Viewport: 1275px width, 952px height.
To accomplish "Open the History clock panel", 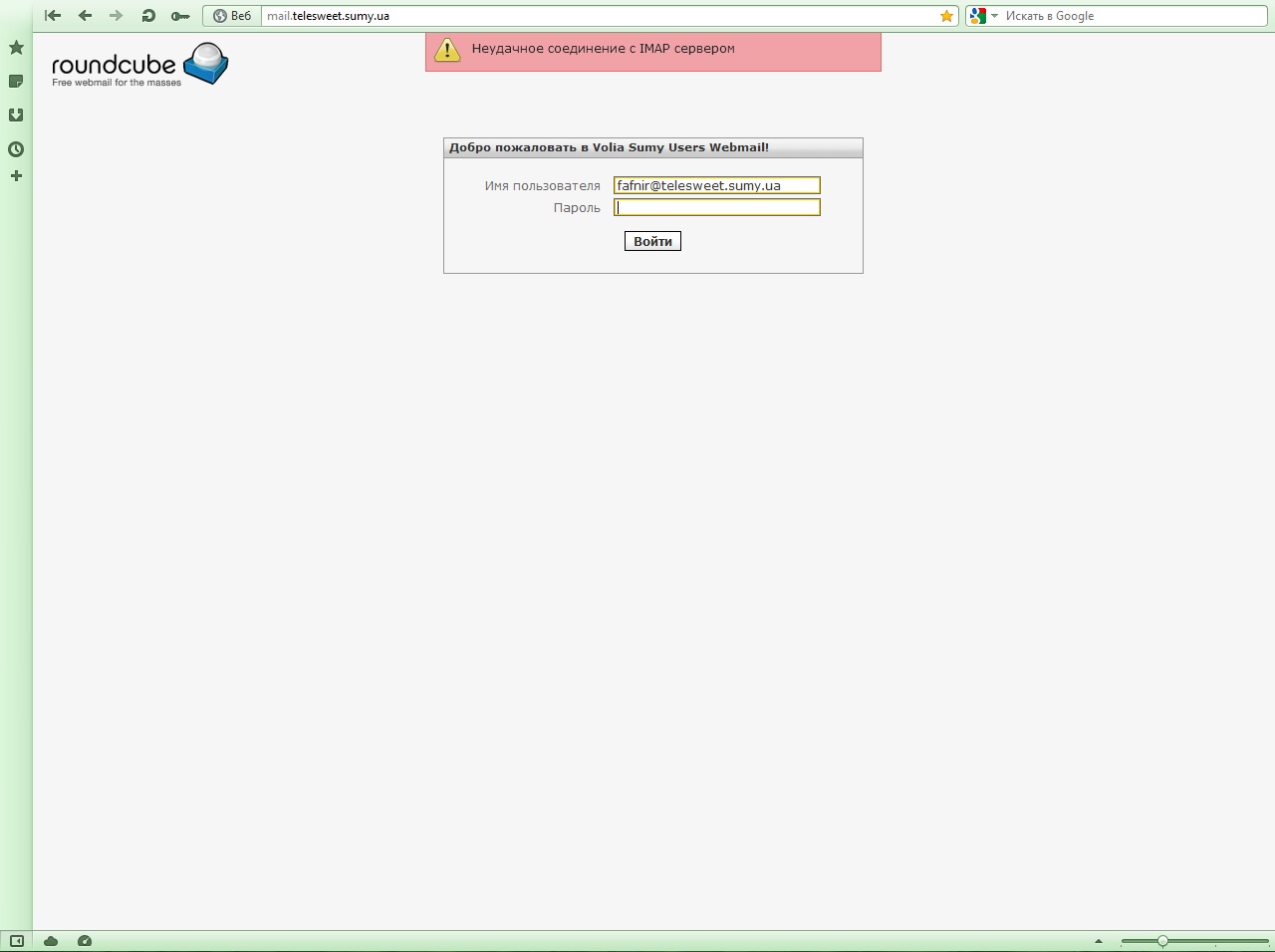I will (16, 149).
